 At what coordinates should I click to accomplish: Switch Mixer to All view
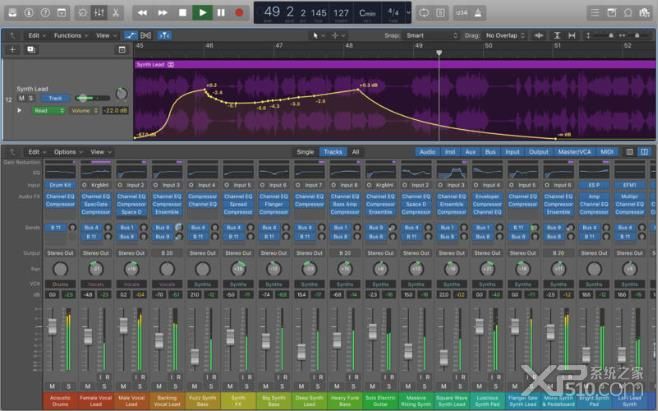355,152
